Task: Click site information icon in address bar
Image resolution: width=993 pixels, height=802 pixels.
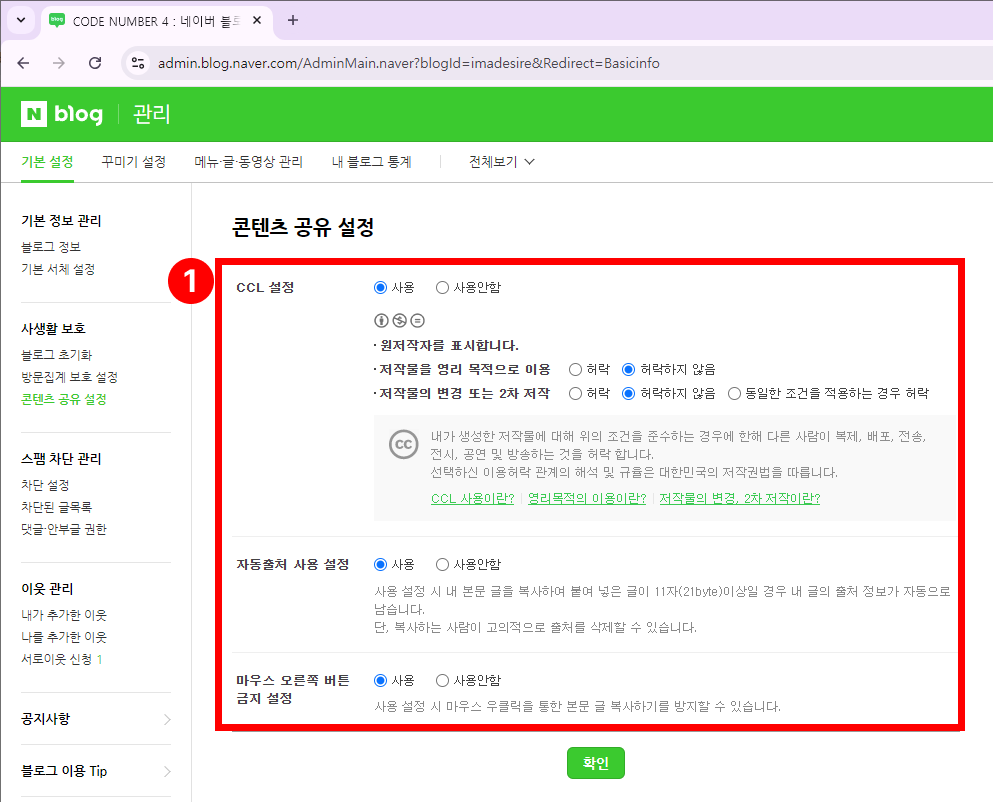Action: pos(139,63)
